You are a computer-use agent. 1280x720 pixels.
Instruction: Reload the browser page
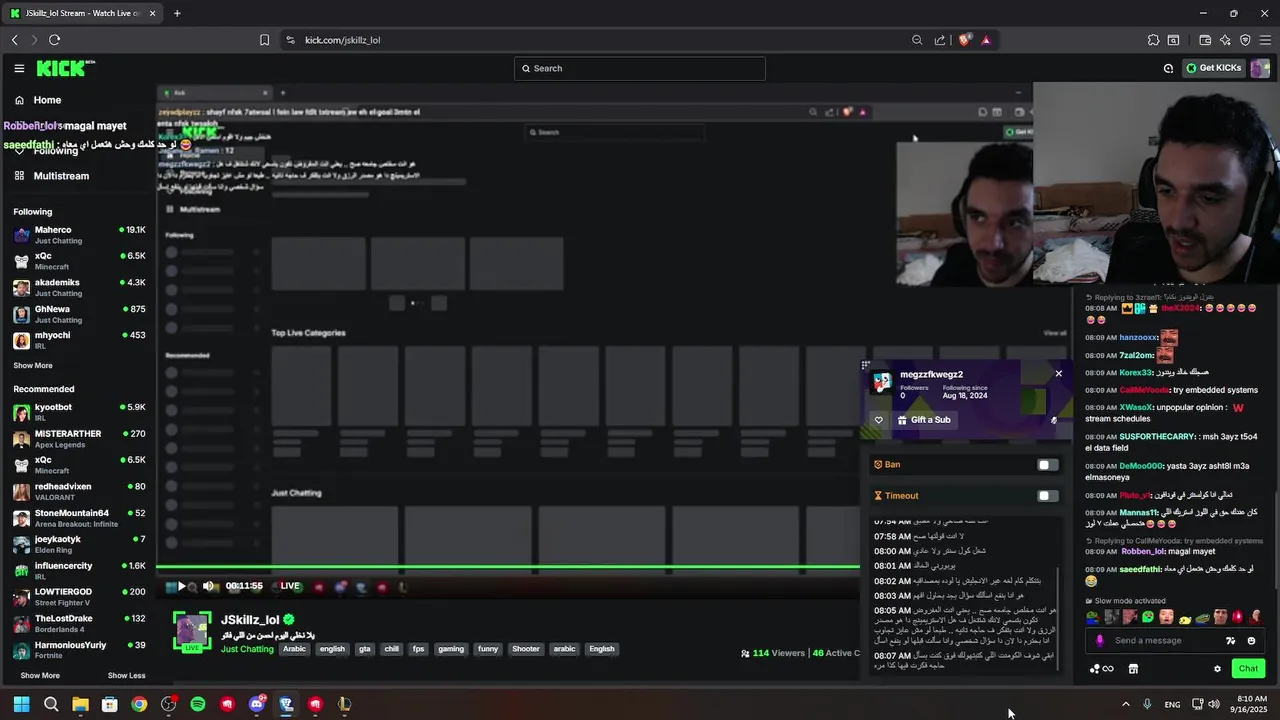54,40
